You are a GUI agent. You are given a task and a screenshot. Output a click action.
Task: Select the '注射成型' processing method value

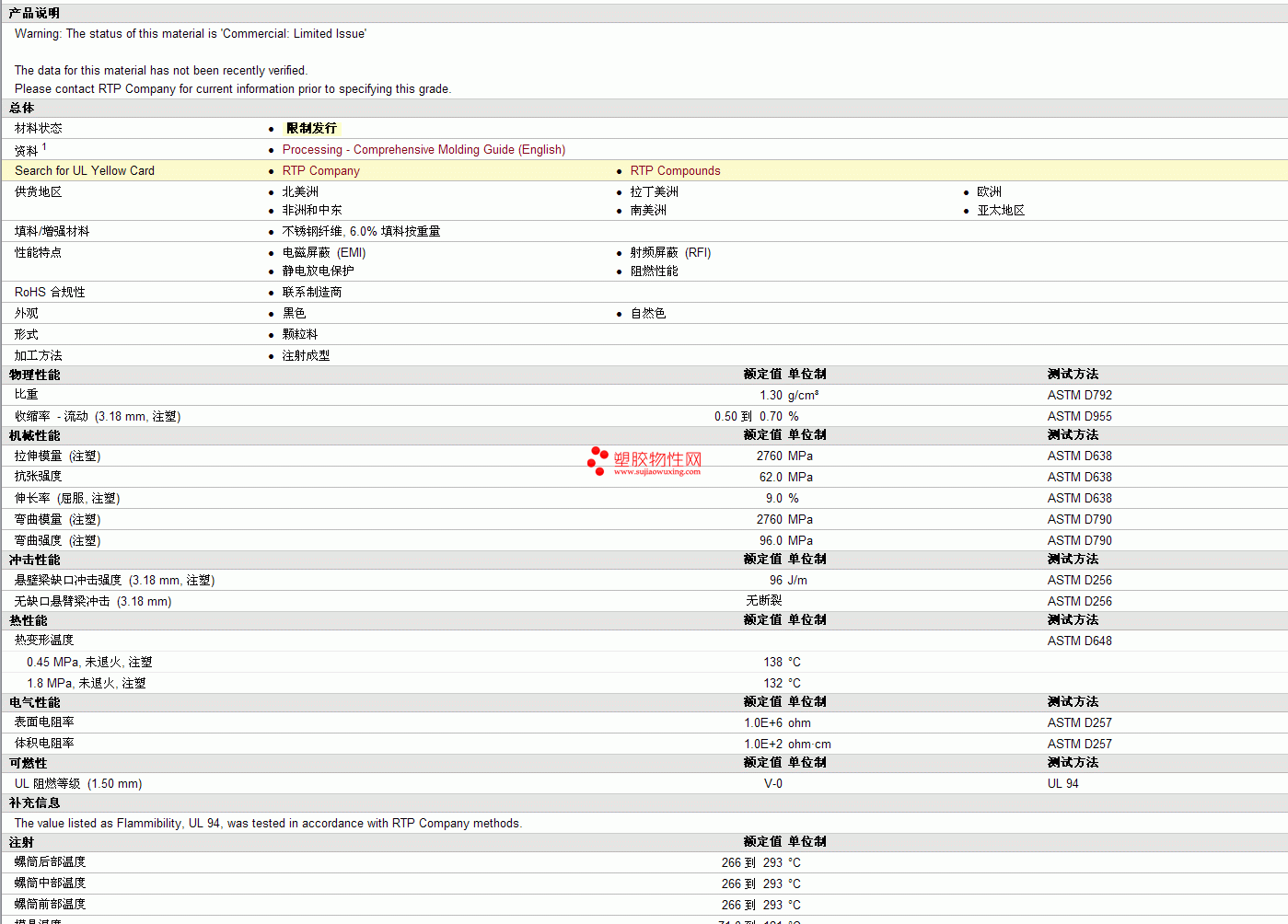pyautogui.click(x=306, y=356)
